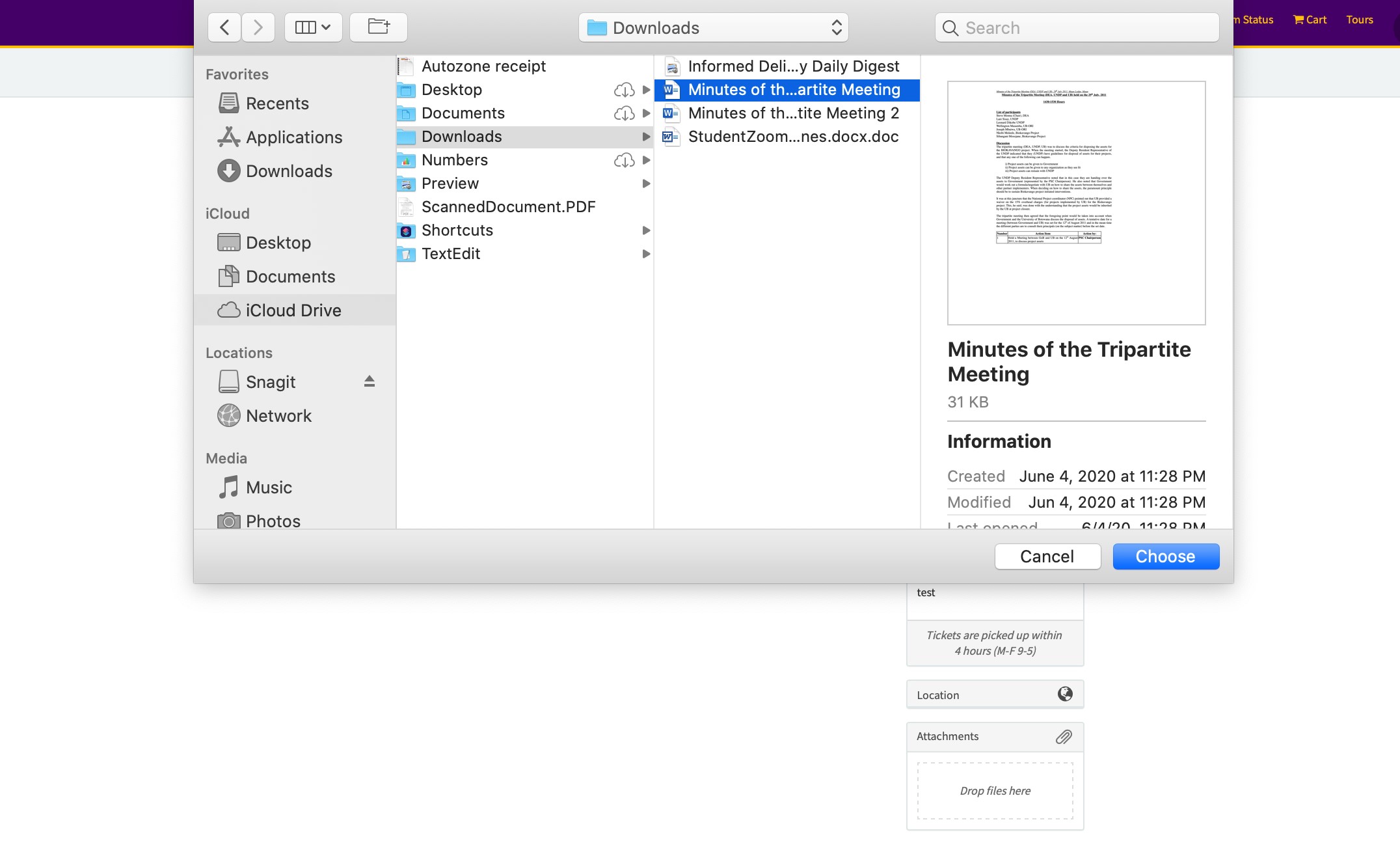Click the paperclip Attachments icon
This screenshot has width=1400, height=867.
(1064, 736)
